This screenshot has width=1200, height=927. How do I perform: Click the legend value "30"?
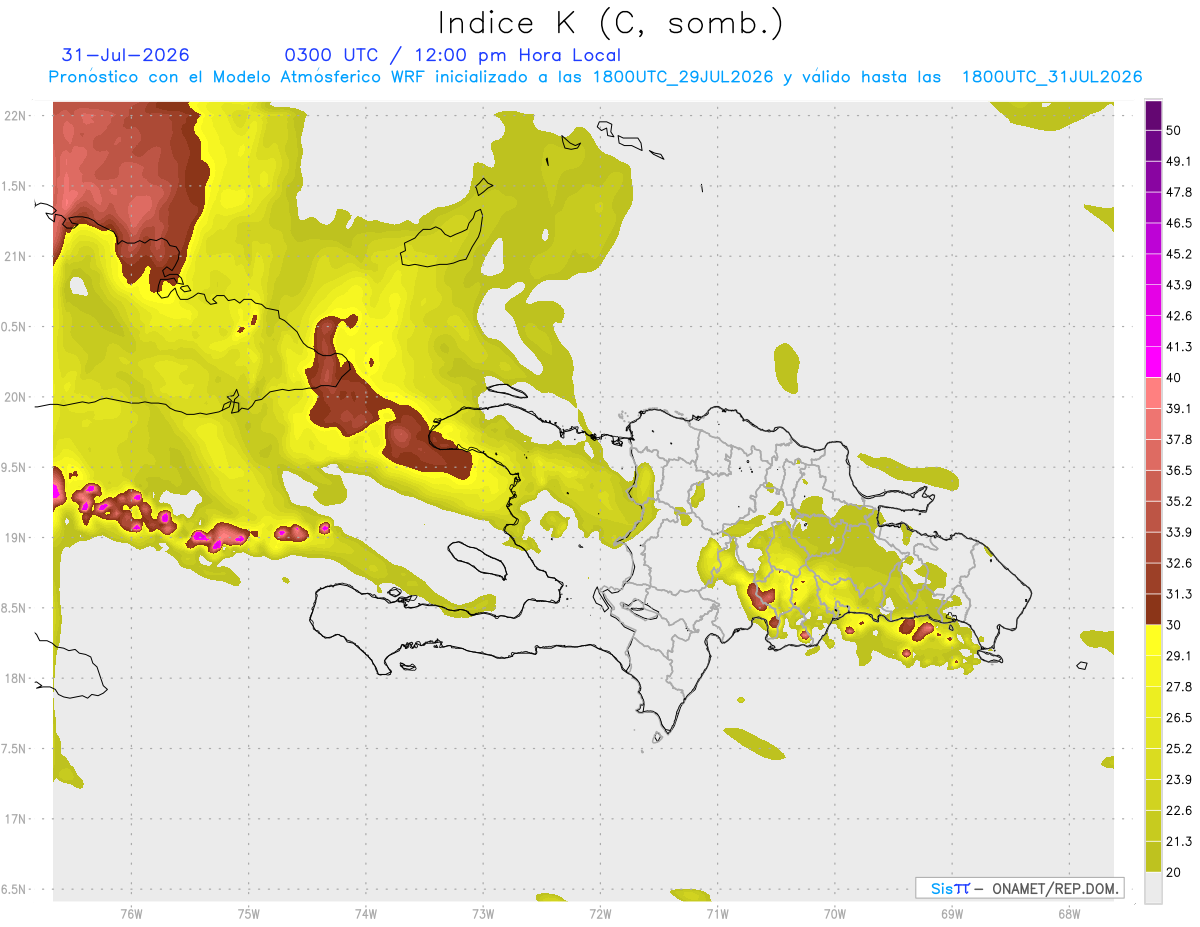(x=1175, y=625)
